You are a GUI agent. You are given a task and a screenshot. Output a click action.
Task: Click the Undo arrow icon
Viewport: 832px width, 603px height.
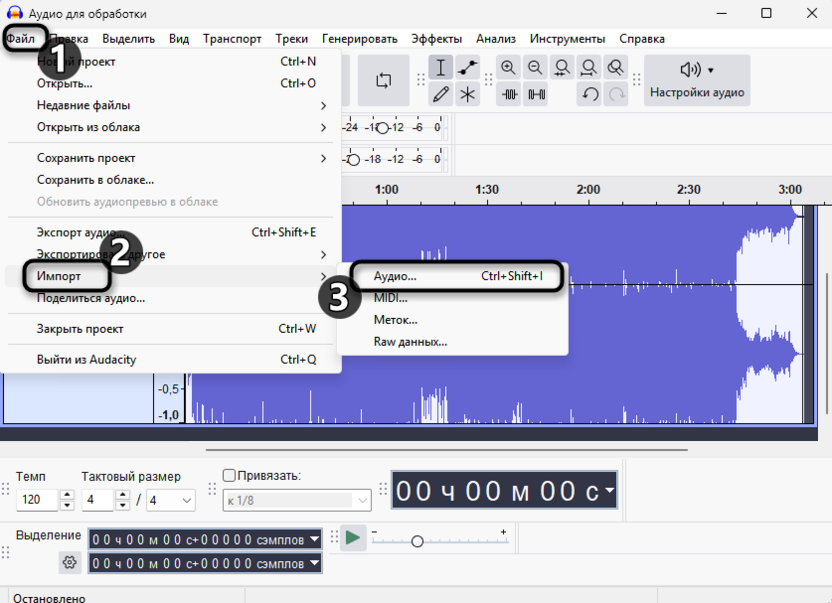tap(590, 94)
